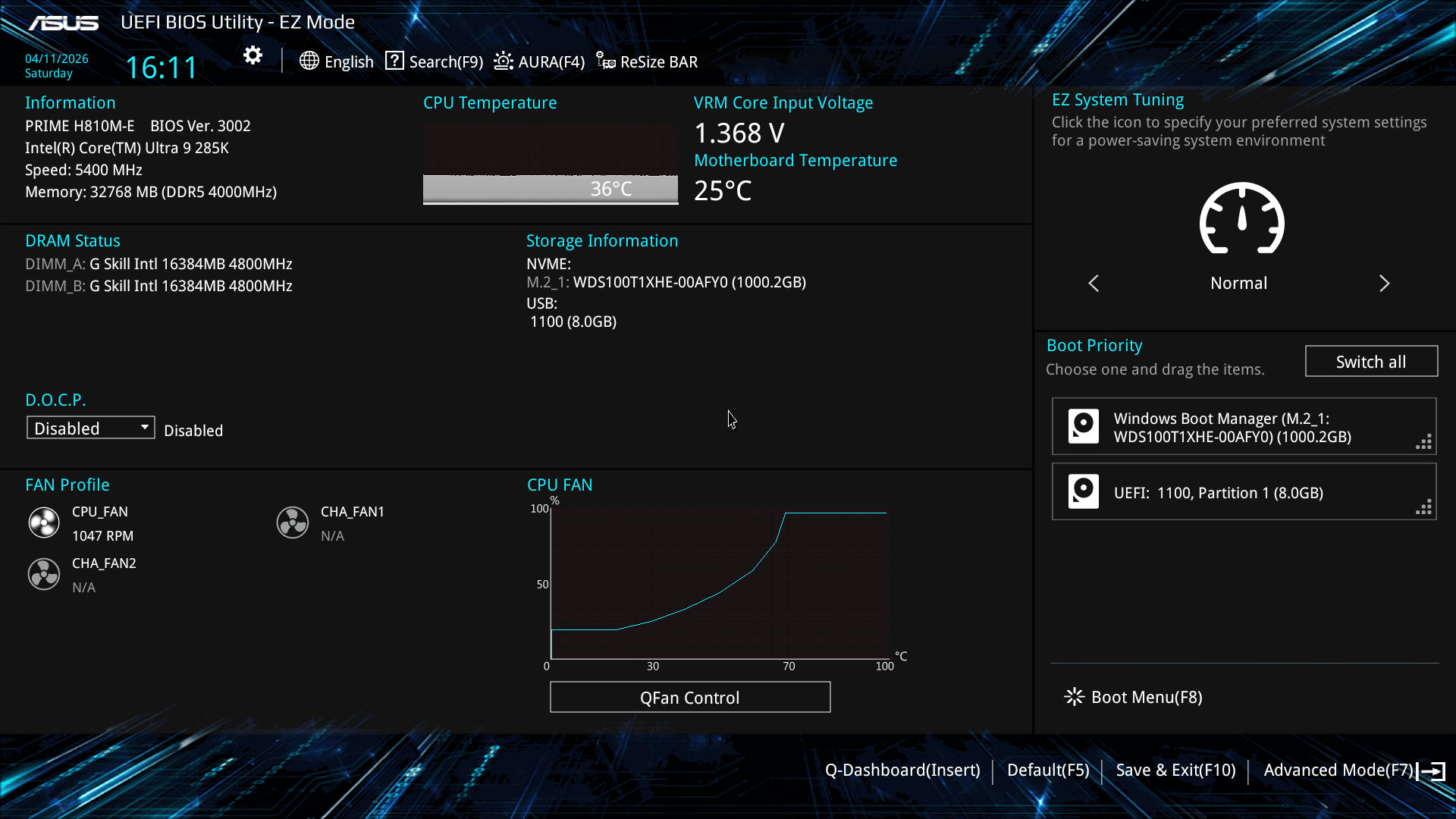Open QFan Control
Screen dimensions: 1456x819
click(x=690, y=697)
